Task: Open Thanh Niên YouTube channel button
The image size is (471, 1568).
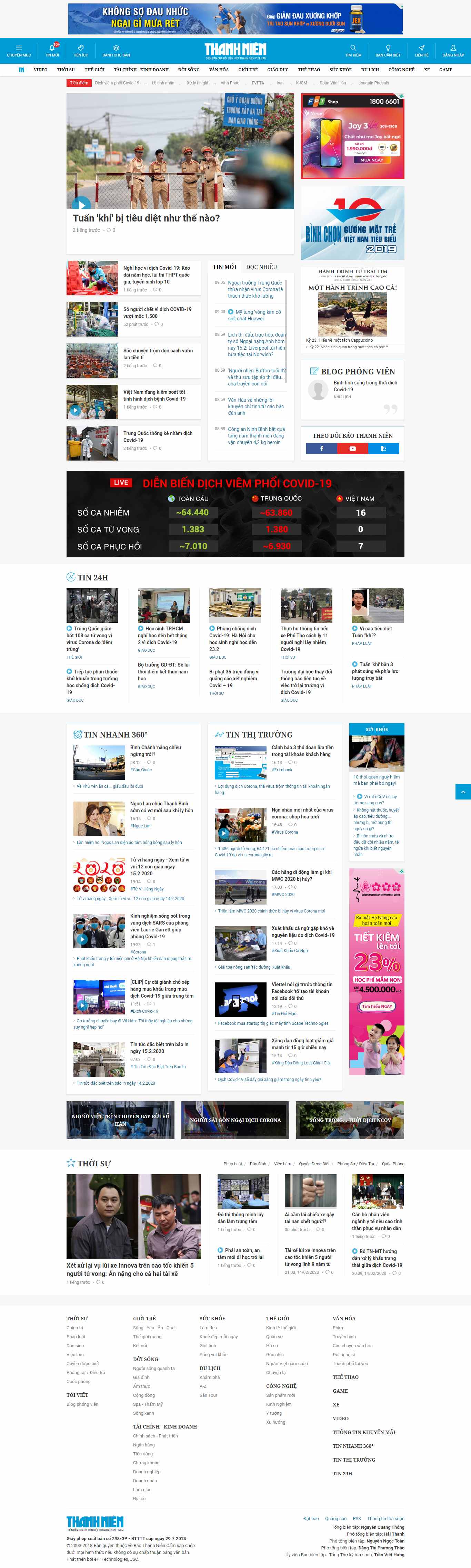Action: (x=353, y=448)
